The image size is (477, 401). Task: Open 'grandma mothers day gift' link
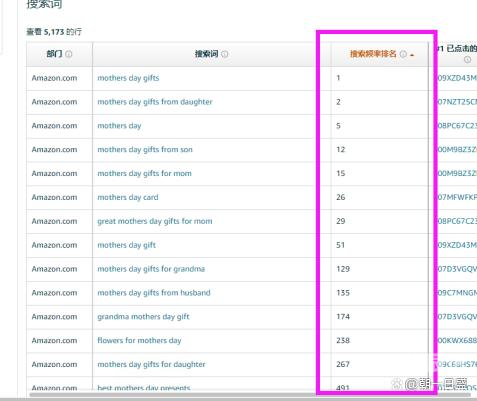click(143, 317)
